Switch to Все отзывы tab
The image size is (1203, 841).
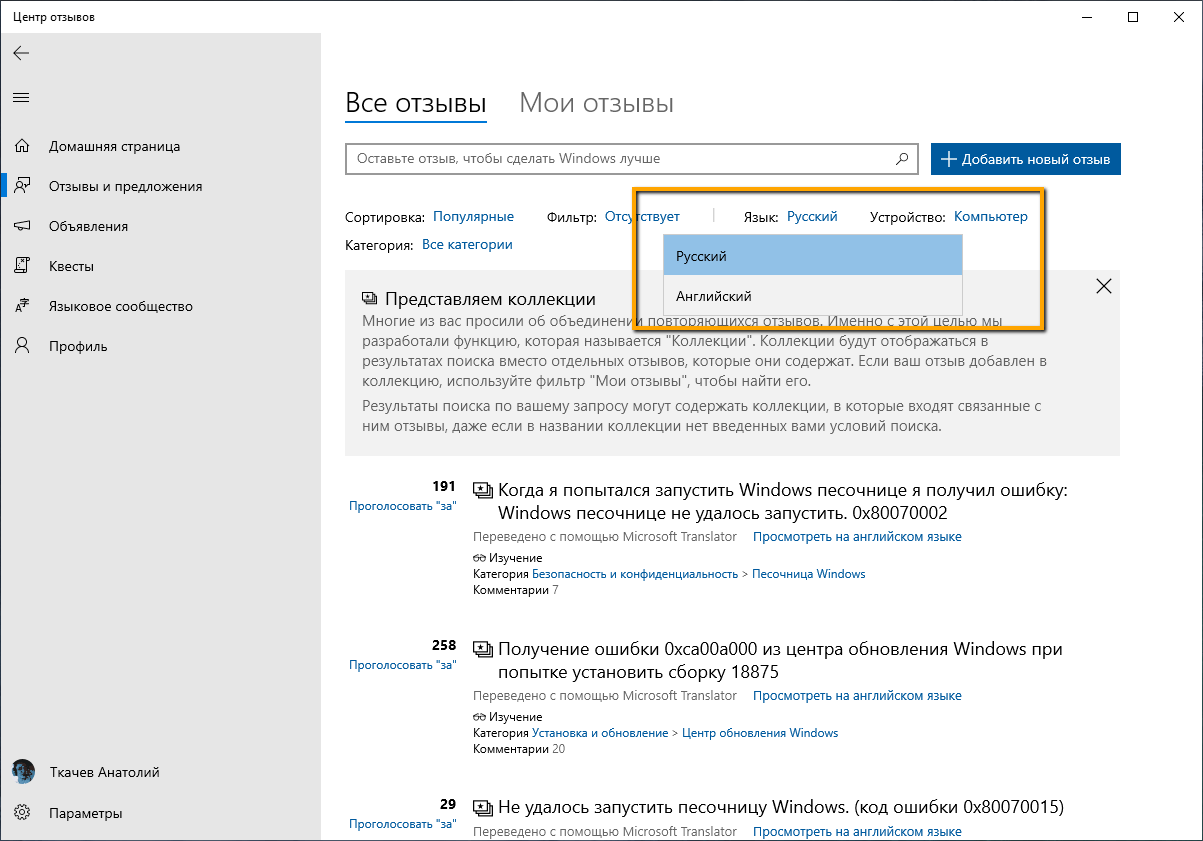tap(415, 103)
